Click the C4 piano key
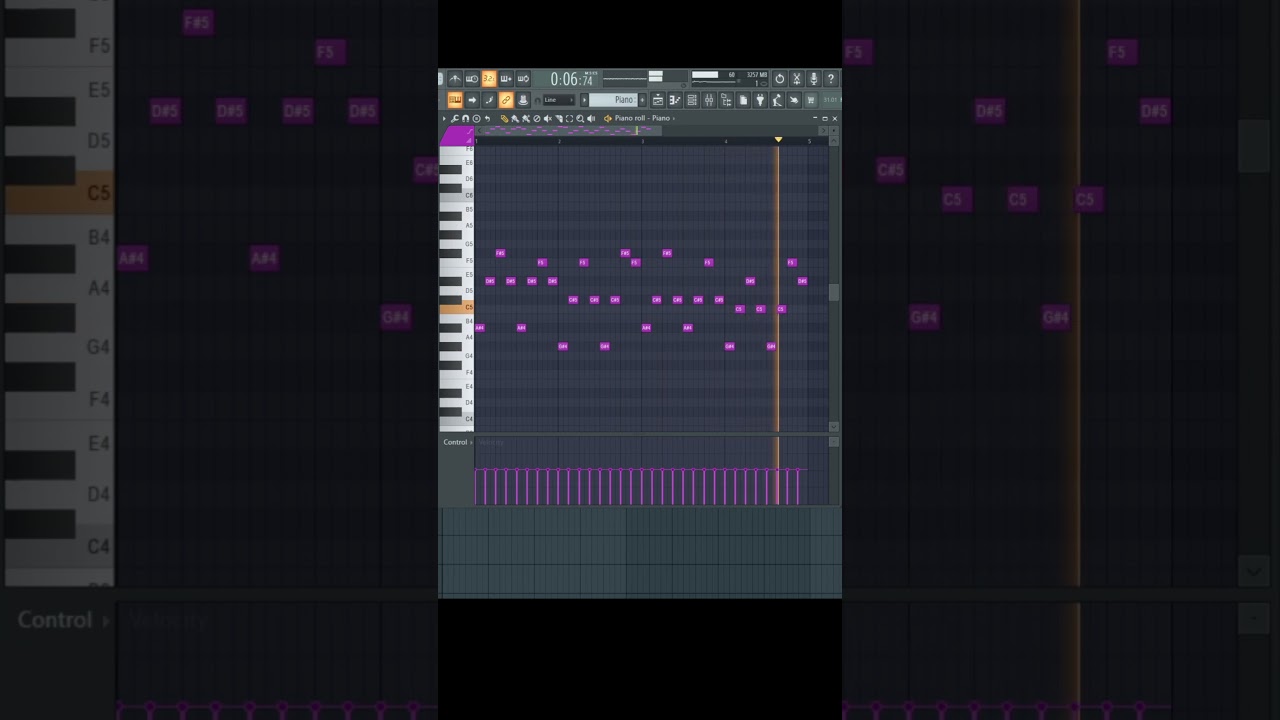 click(x=456, y=418)
